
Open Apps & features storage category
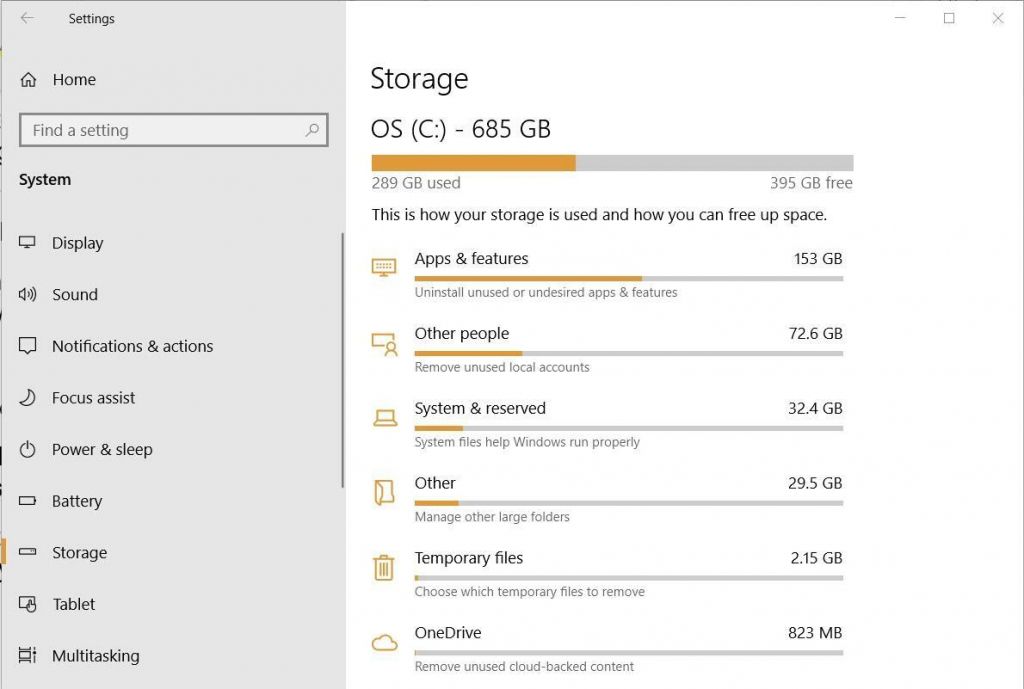(x=471, y=258)
